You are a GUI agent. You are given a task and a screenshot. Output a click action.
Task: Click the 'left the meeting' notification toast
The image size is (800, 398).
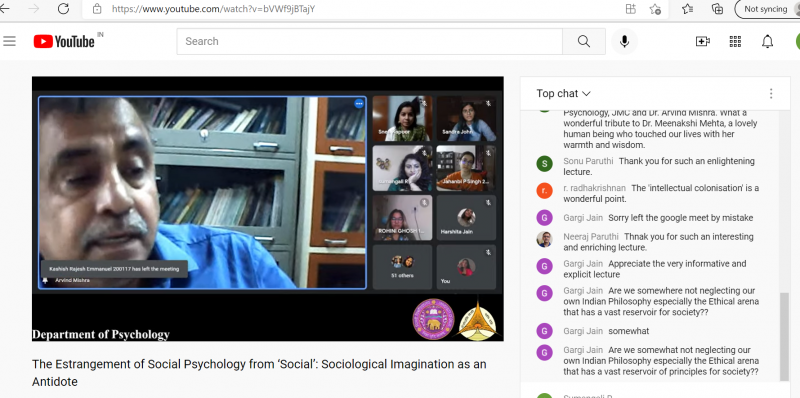[114, 268]
